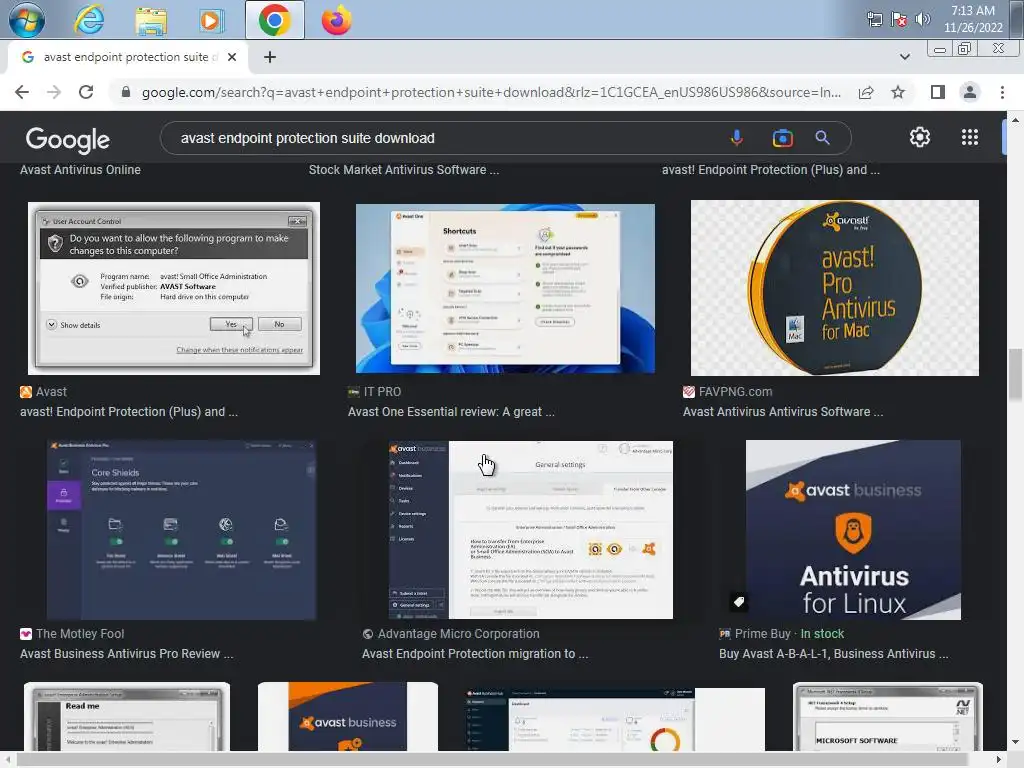
Task: Open 'Avast One Essential review' link
Action: click(451, 411)
